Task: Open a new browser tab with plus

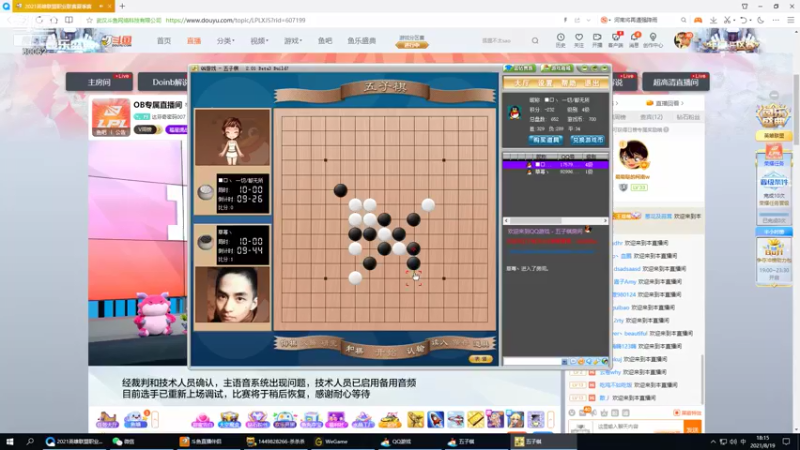Action: (122, 6)
